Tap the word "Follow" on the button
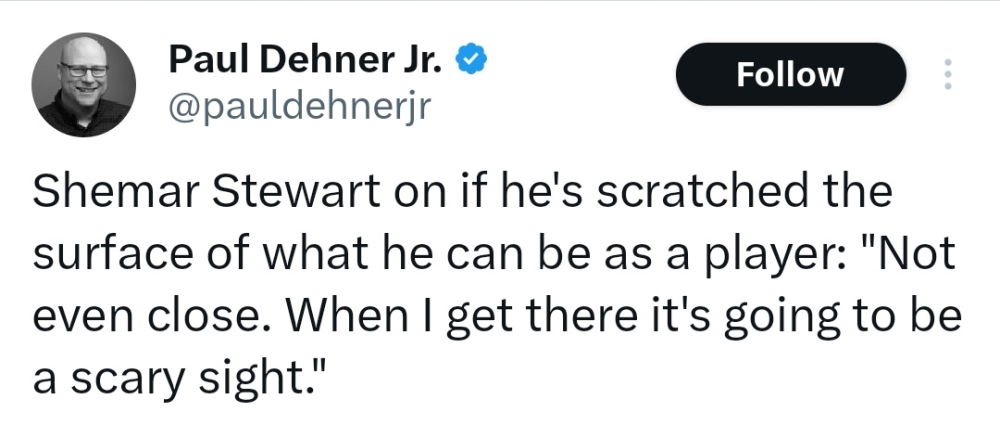Viewport: 1000px width, 425px height. click(x=790, y=75)
